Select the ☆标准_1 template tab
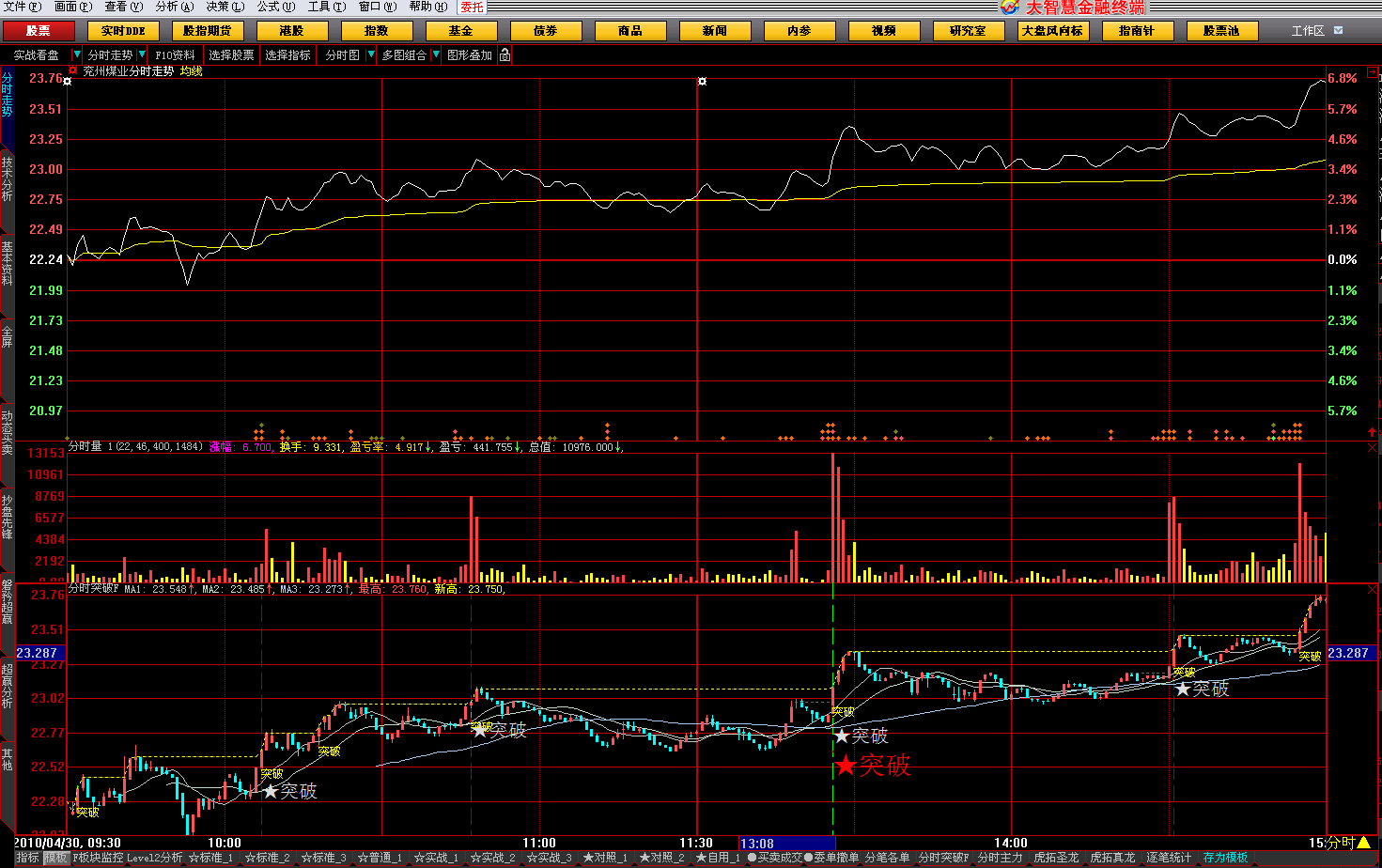Image resolution: width=1382 pixels, height=868 pixels. (210, 858)
